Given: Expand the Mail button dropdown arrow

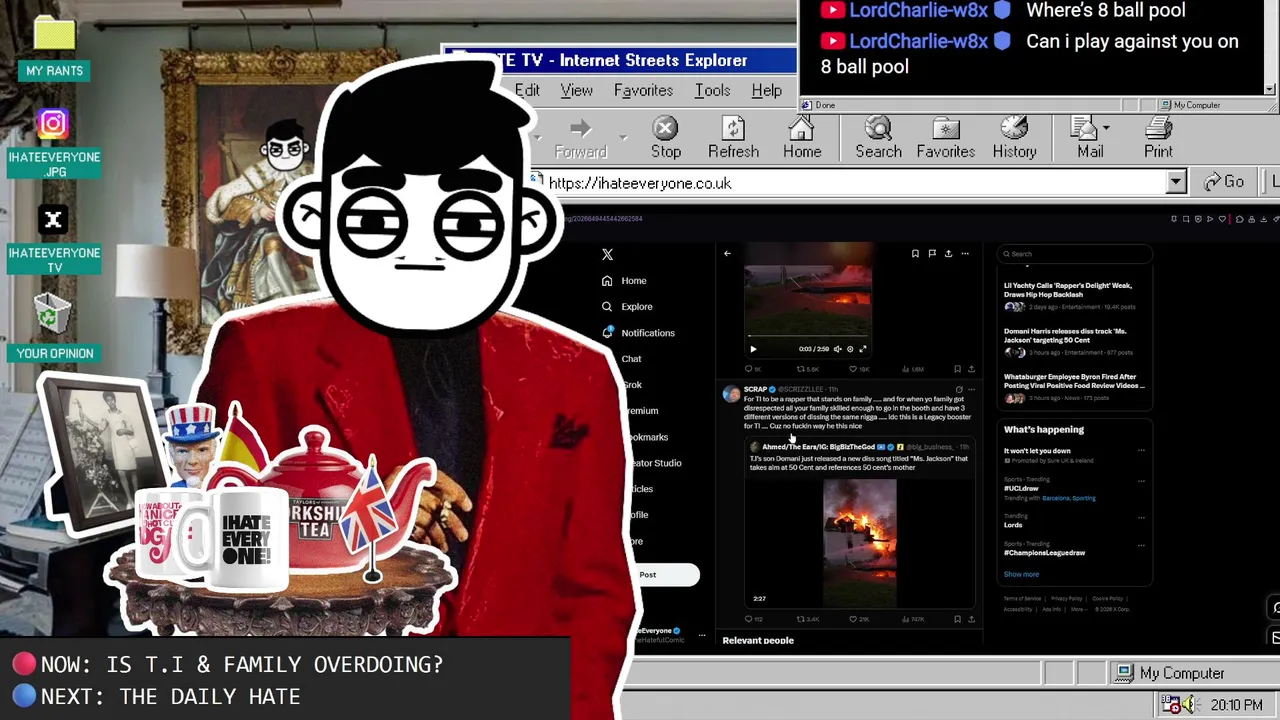Looking at the screenshot, I should tap(1106, 129).
